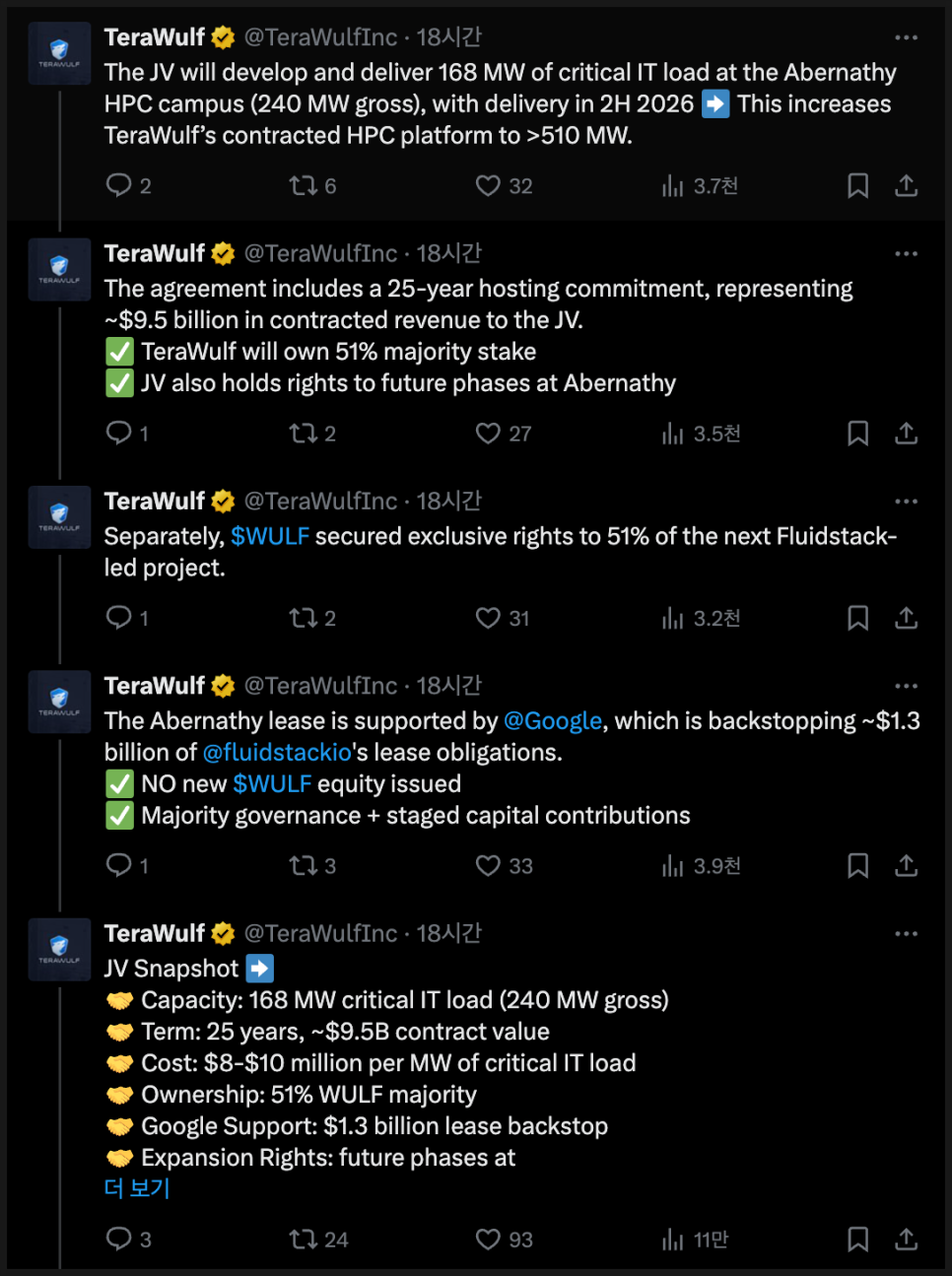This screenshot has height=1276, width=952.
Task: Open TeraWulf profile name on JV Snapshot tweet
Action: click(155, 933)
